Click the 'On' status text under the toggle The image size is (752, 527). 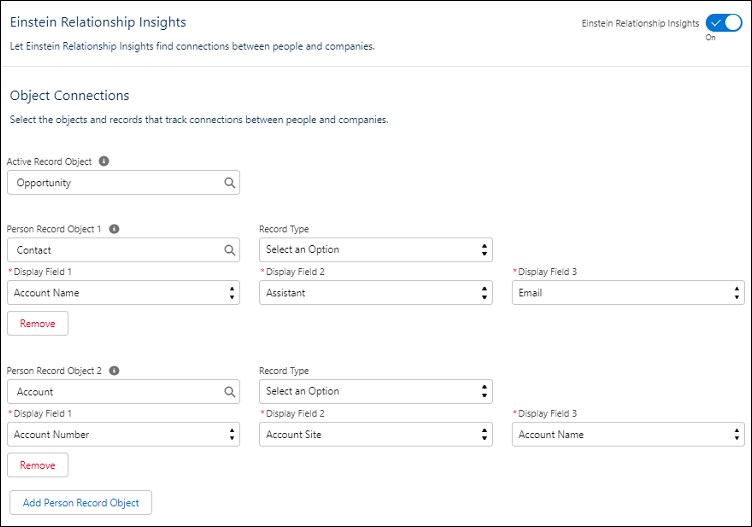pyautogui.click(x=710, y=37)
